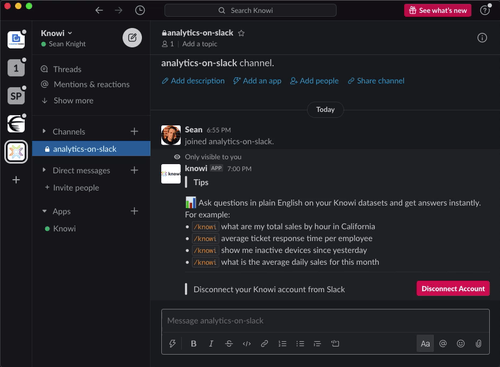Select analytics-on-slack channel in sidebar
500x367 pixels.
point(91,149)
